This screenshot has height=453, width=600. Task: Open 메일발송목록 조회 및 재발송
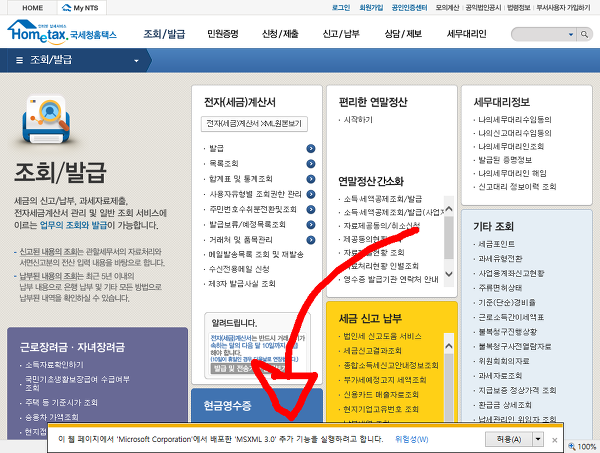click(x=256, y=254)
